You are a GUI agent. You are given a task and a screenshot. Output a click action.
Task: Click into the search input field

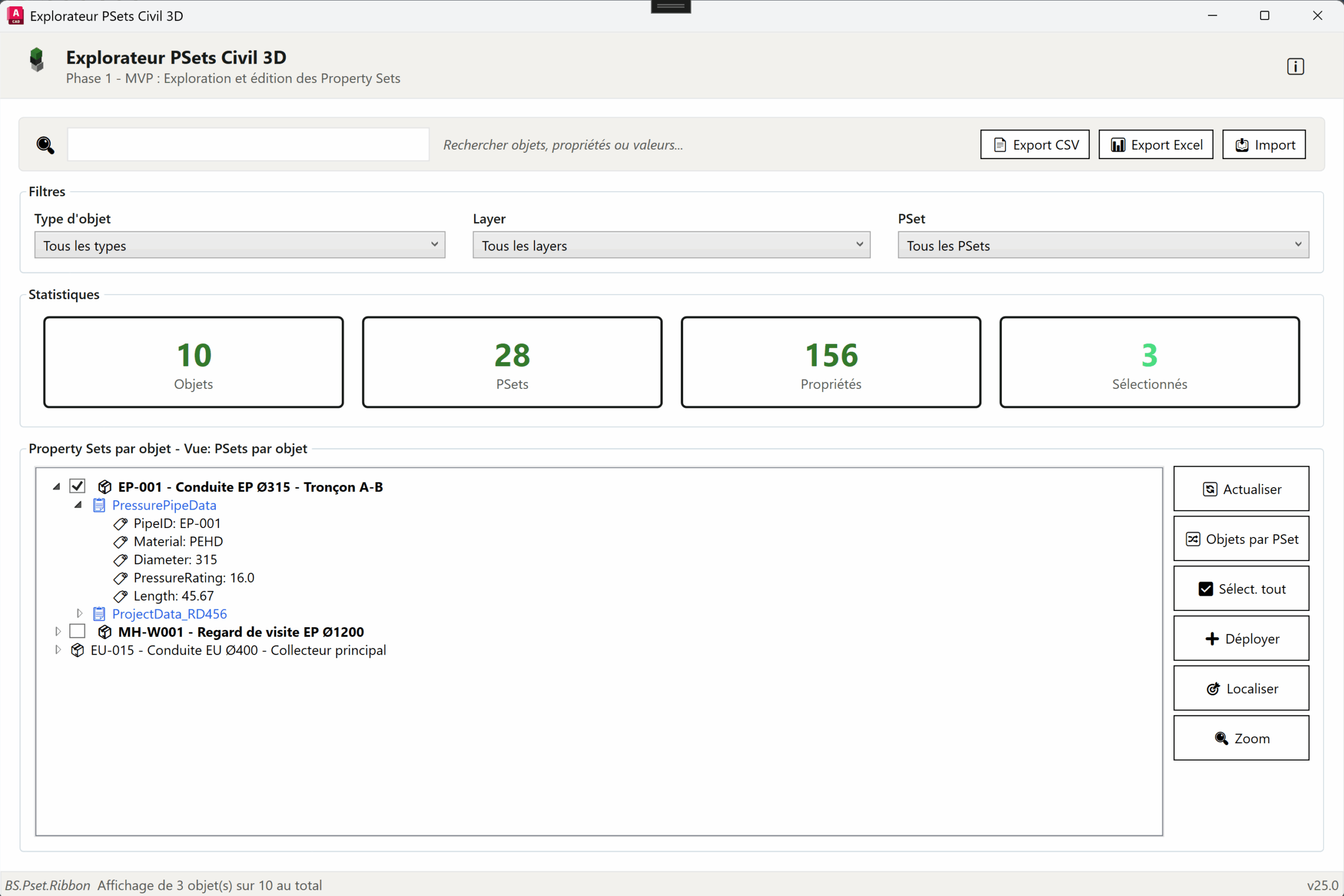(x=248, y=144)
